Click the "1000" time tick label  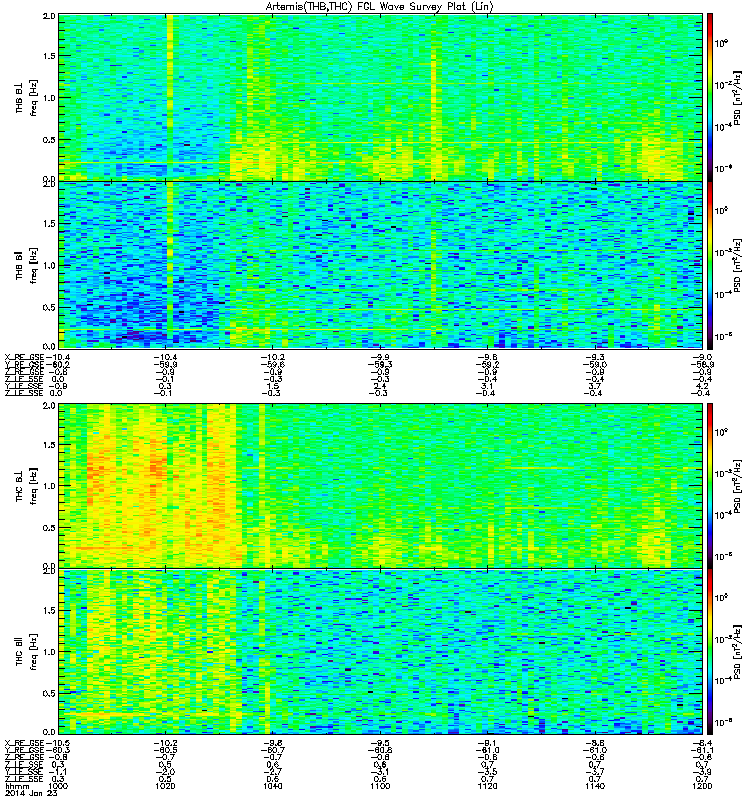57,786
